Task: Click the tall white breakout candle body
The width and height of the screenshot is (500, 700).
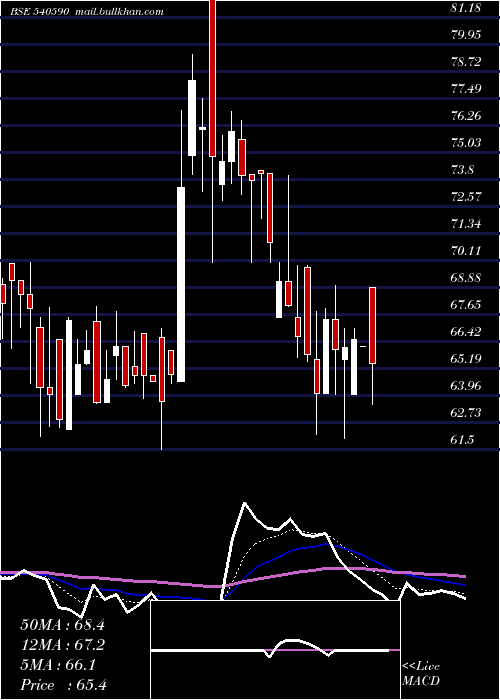Action: click(181, 284)
